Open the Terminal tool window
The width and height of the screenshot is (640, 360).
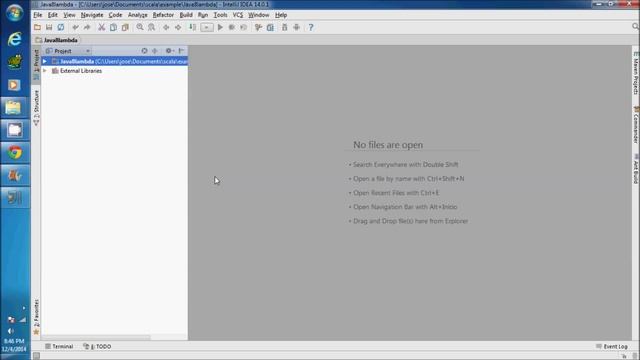coord(59,346)
